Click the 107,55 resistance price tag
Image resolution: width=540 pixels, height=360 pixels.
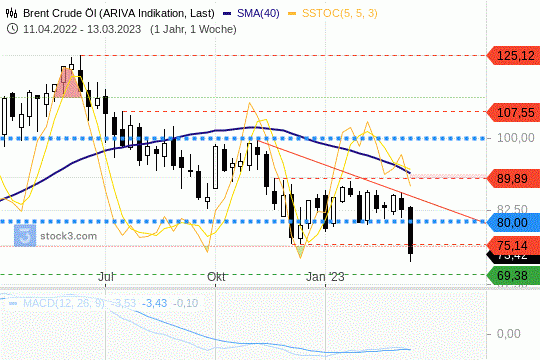tap(513, 112)
